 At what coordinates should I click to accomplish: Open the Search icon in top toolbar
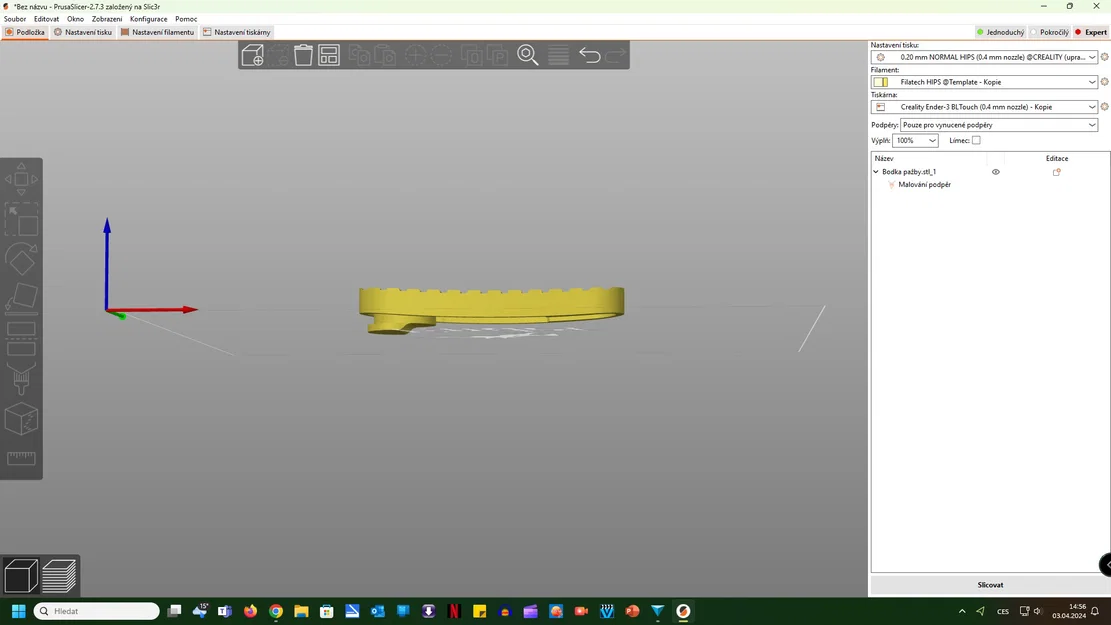click(528, 55)
